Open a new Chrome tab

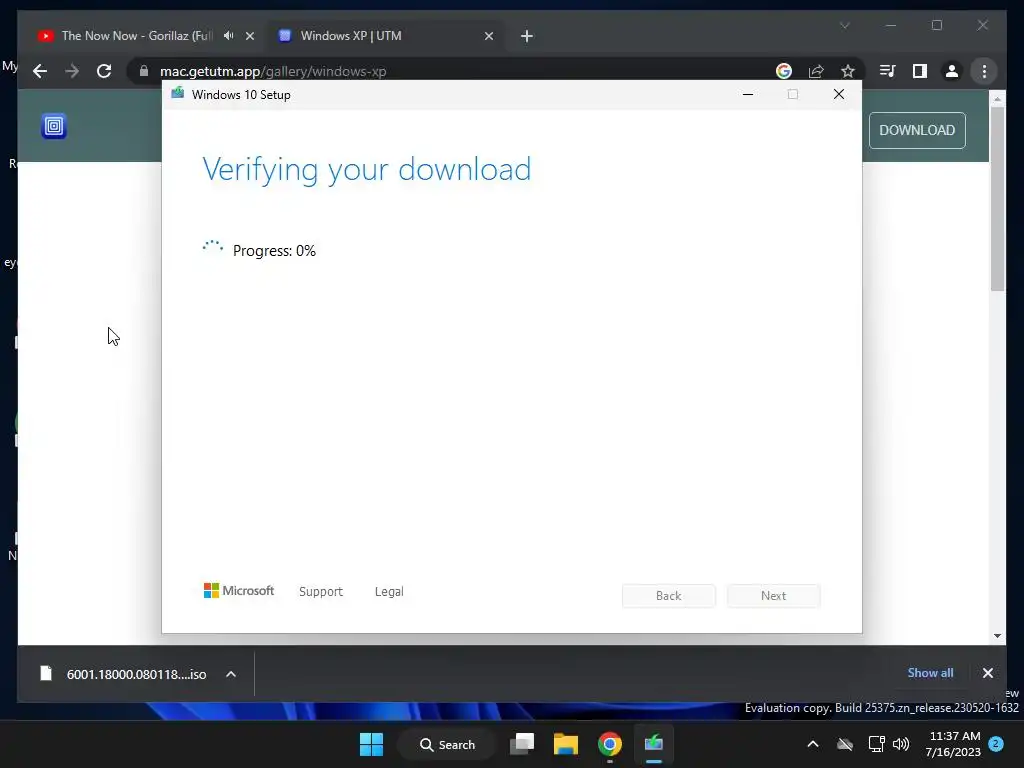527,36
